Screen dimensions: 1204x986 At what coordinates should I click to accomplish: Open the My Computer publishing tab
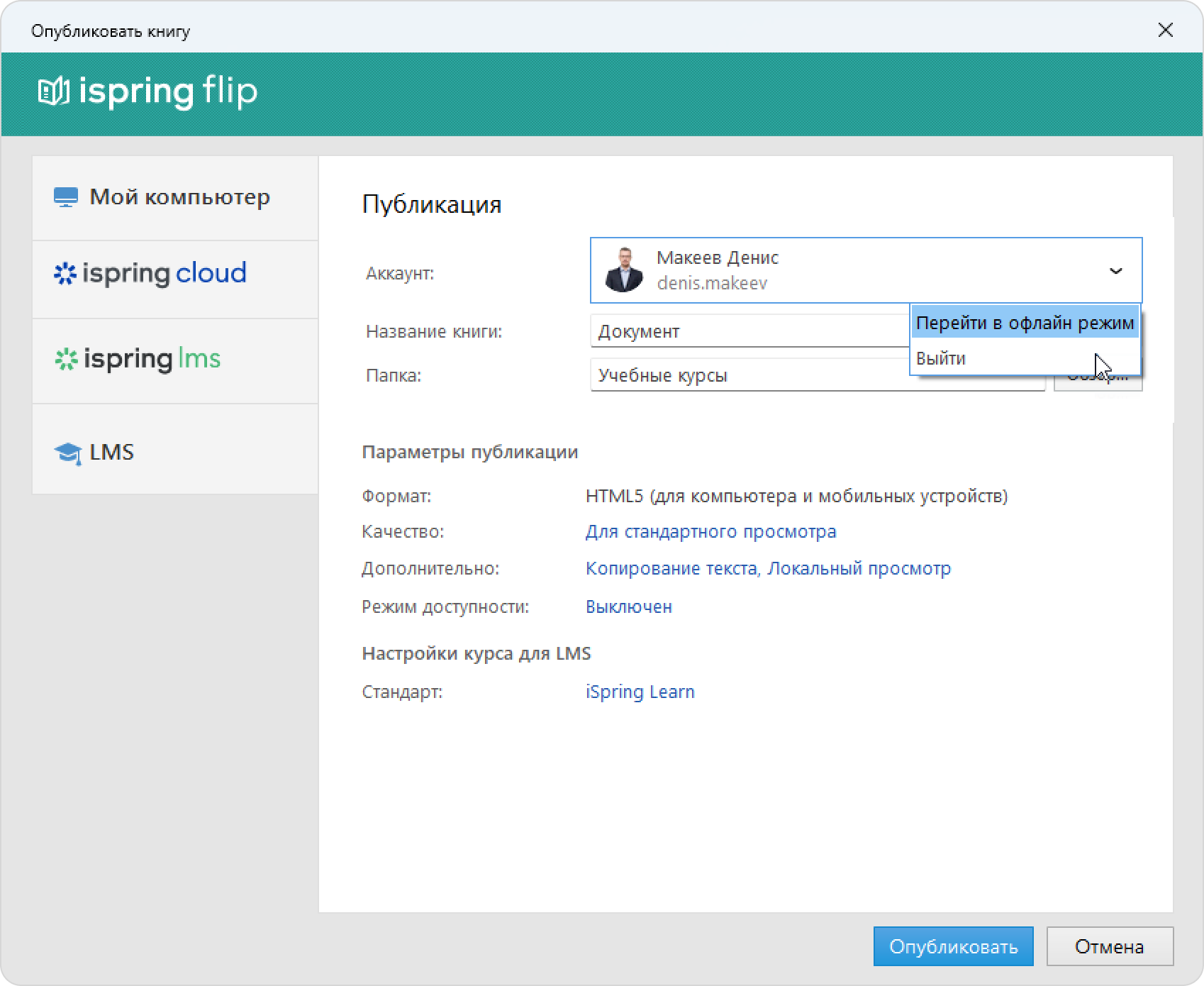[175, 198]
